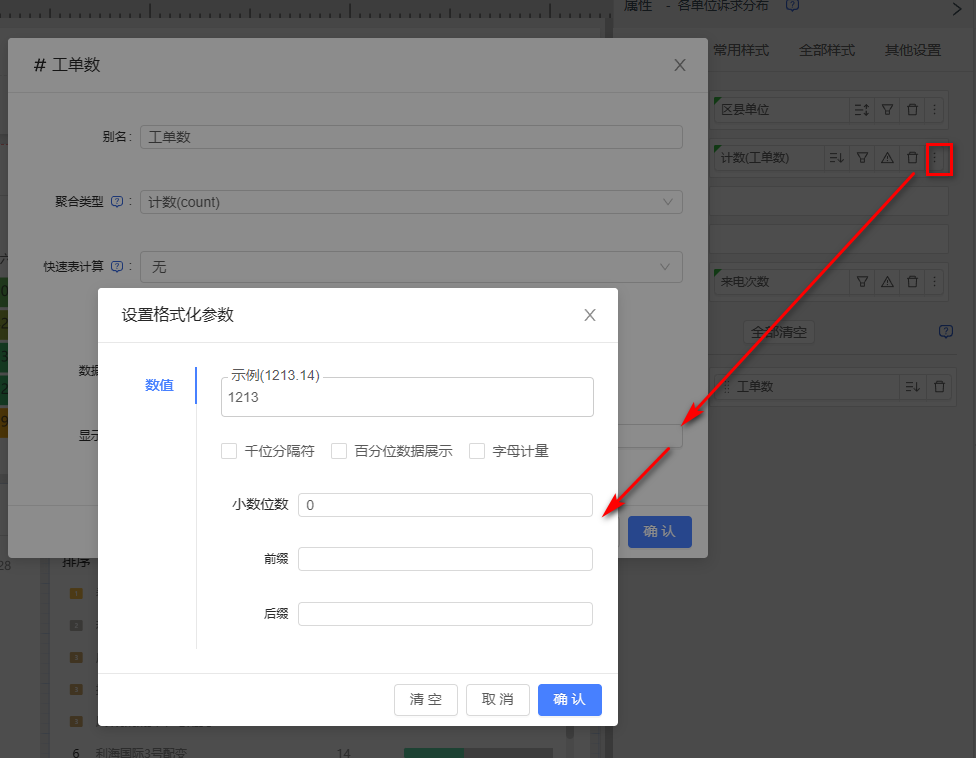Select the 数值 tab in format dialog
The width and height of the screenshot is (976, 758).
159,385
